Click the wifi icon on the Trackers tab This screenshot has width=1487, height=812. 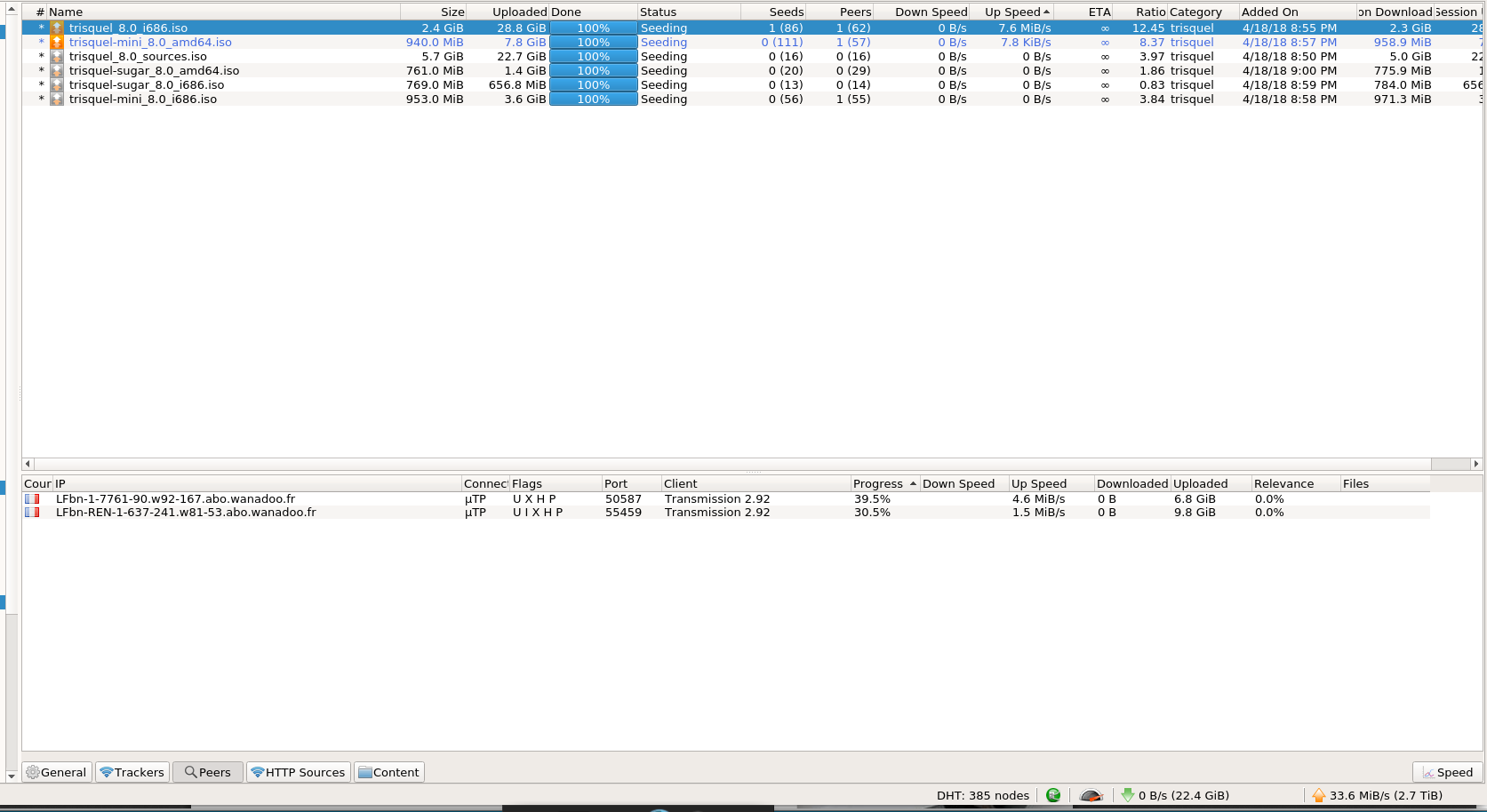(107, 771)
